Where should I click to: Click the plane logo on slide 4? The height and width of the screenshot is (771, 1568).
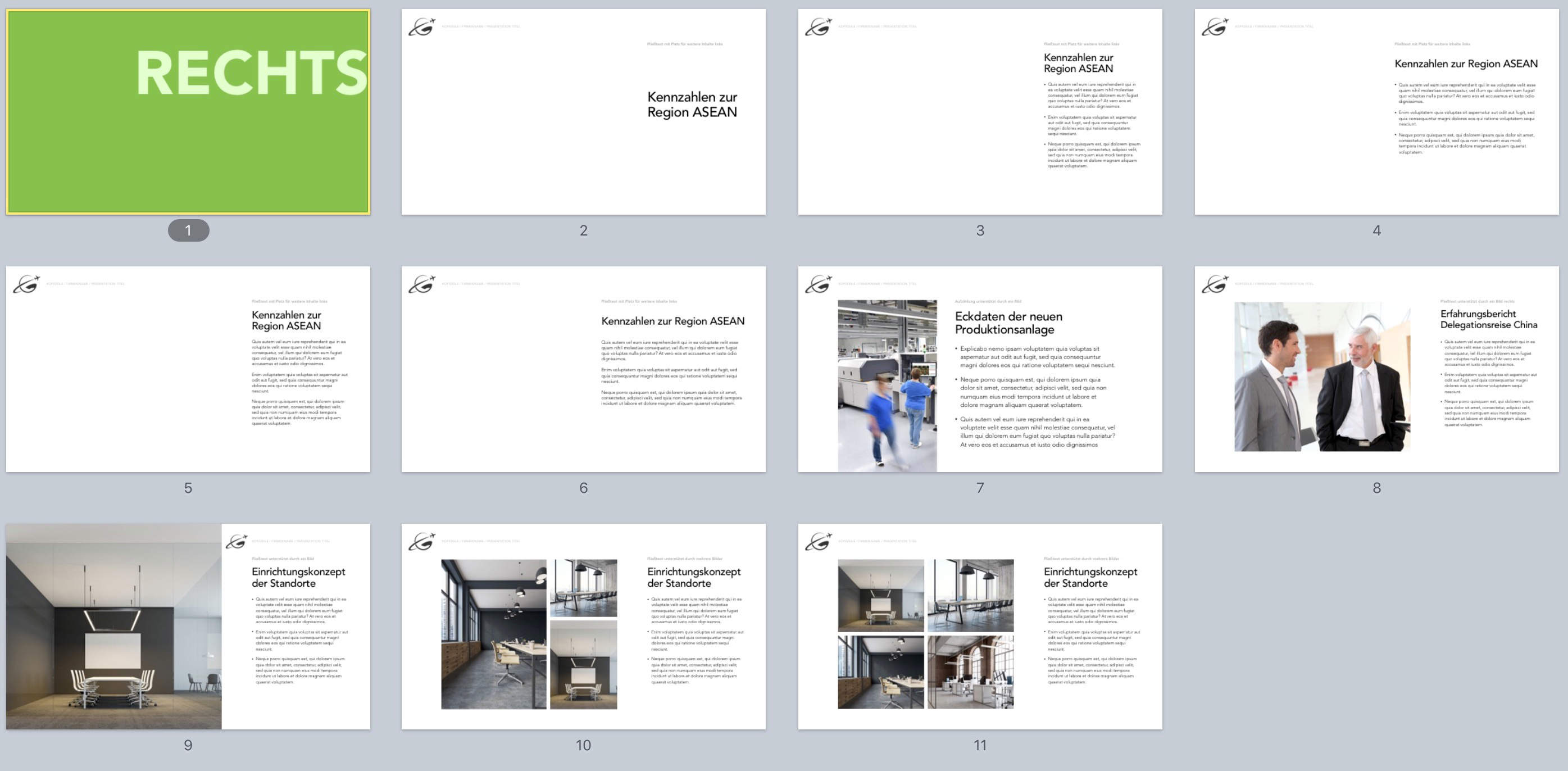click(1215, 28)
